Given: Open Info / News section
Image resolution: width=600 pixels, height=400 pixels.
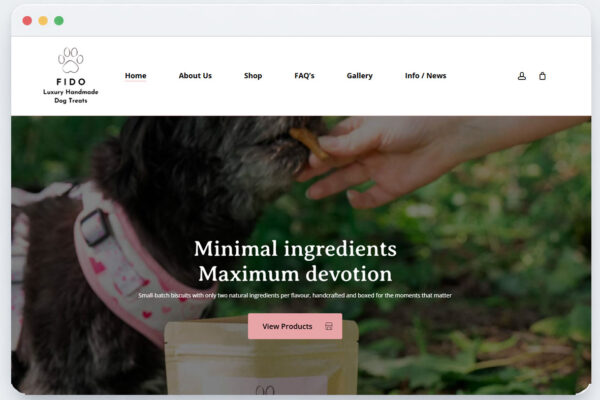Looking at the screenshot, I should [426, 76].
